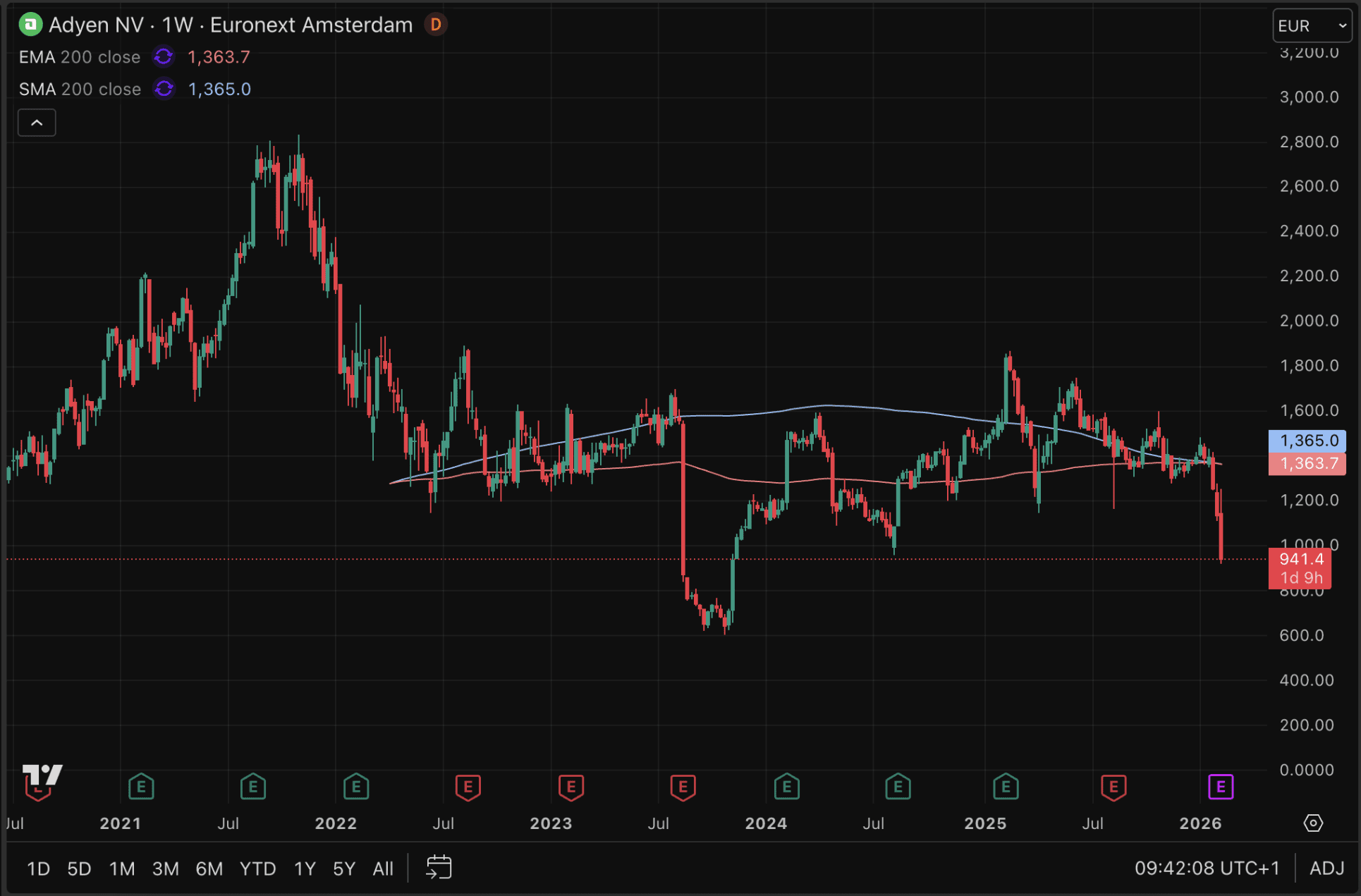Click the SMA 200 refresh icon
The height and width of the screenshot is (896, 1361).
point(164,90)
